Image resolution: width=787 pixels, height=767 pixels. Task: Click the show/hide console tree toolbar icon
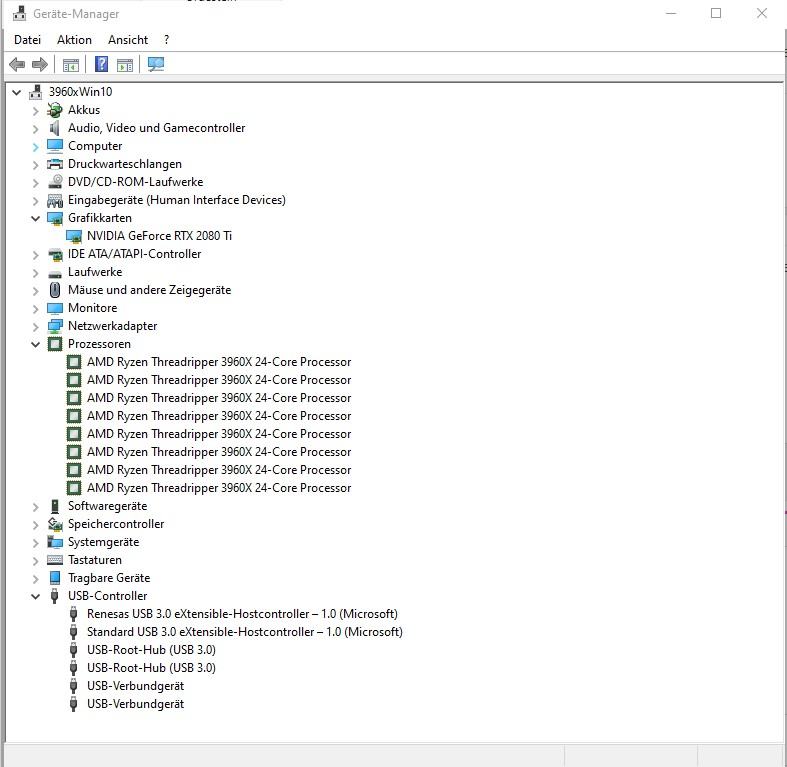point(71,65)
